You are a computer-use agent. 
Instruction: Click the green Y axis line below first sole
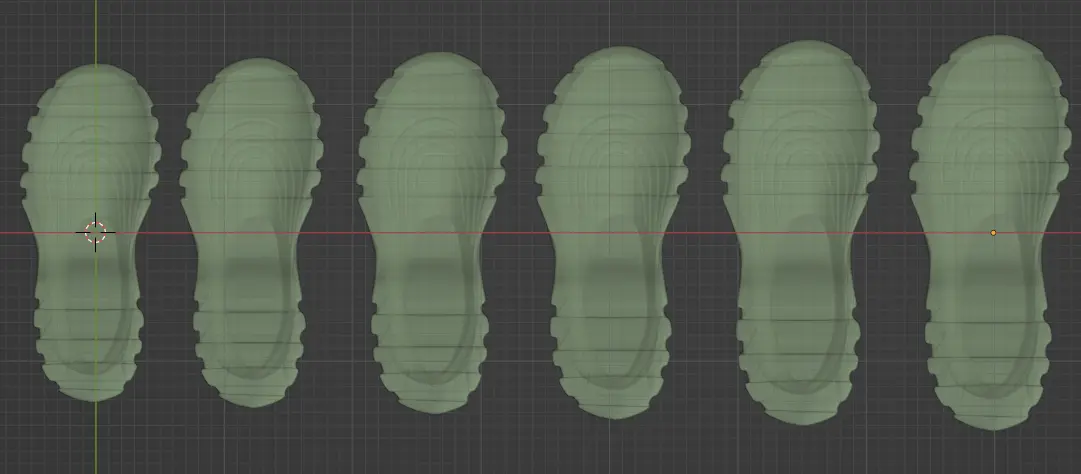point(96,437)
